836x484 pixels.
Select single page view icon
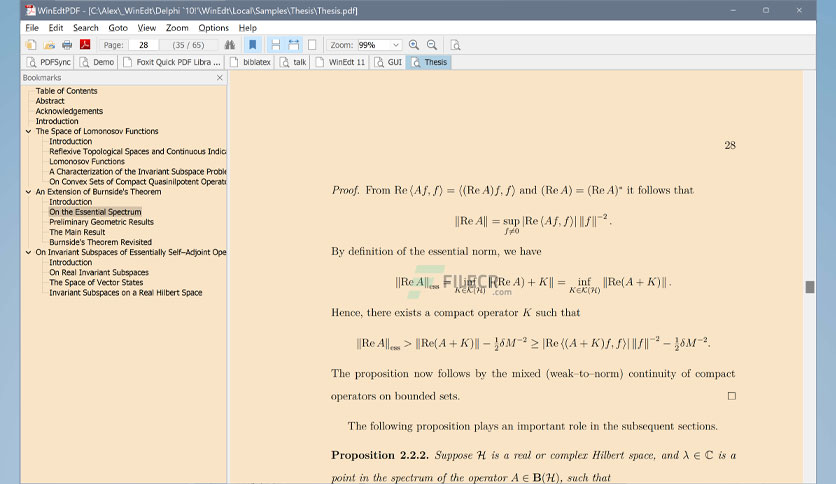(x=312, y=45)
